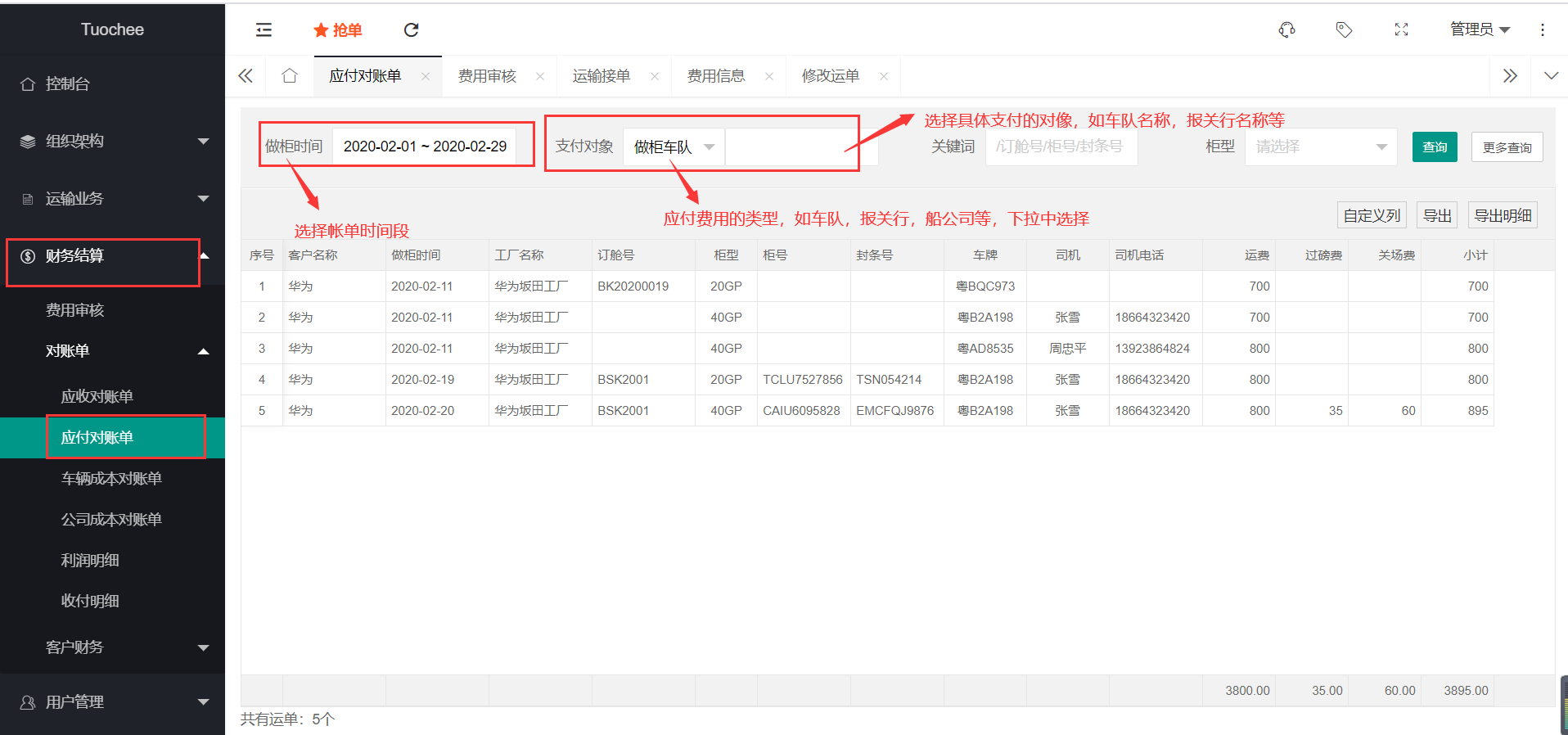This screenshot has height=735, width=1568.
Task: Click the 司机电话 column header
Action: coord(1156,255)
